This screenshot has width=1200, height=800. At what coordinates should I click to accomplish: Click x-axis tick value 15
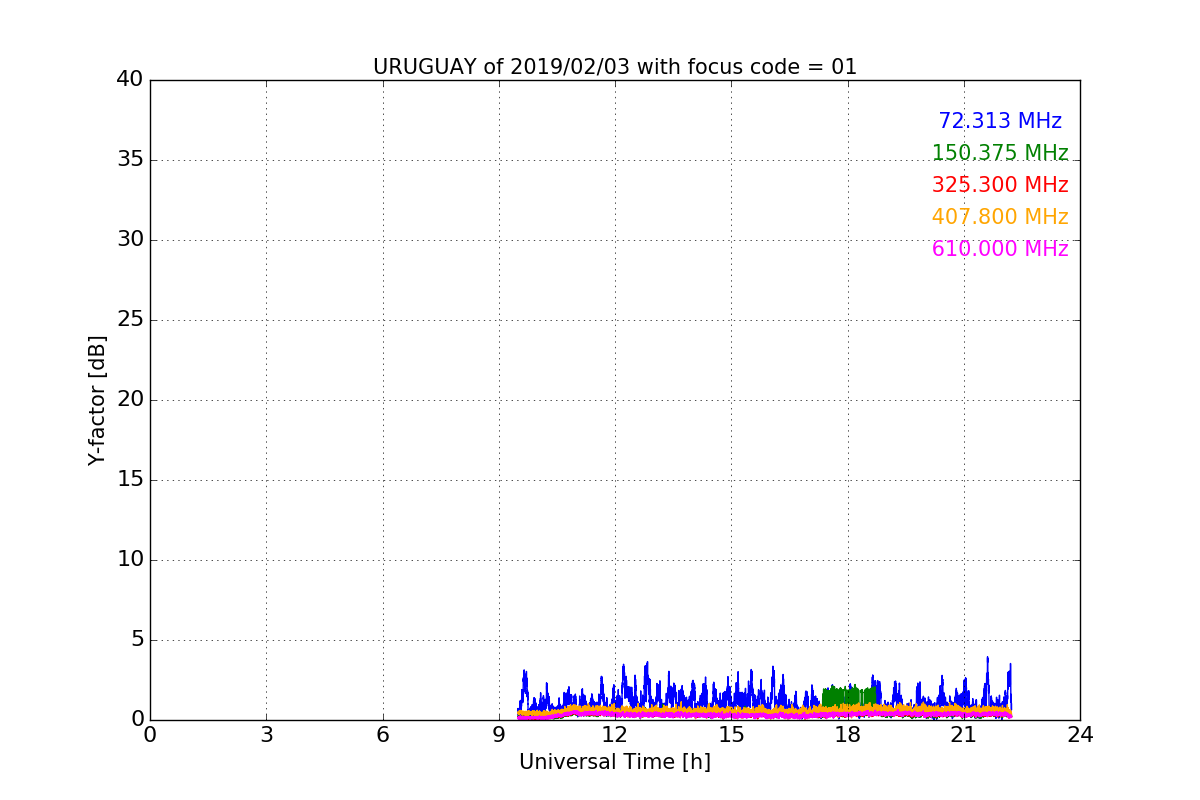click(731, 734)
